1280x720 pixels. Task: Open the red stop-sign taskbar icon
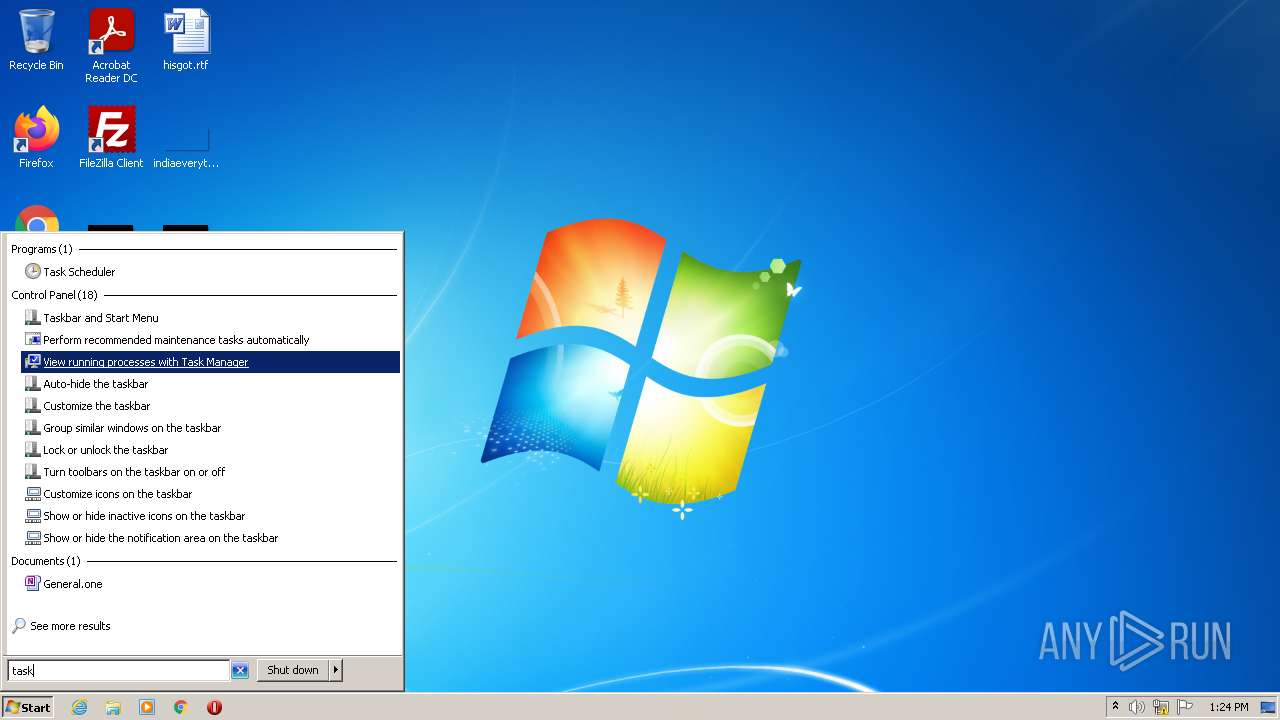click(x=214, y=707)
